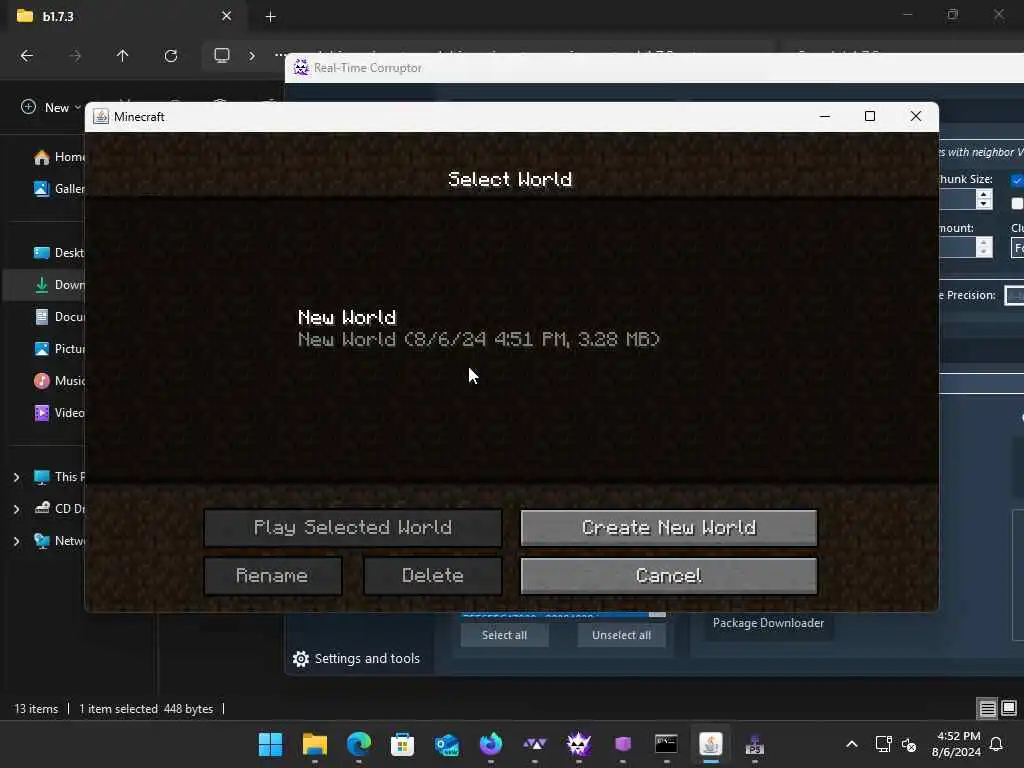Open Videos in Explorer sidebar
1024x768 pixels.
[59, 413]
